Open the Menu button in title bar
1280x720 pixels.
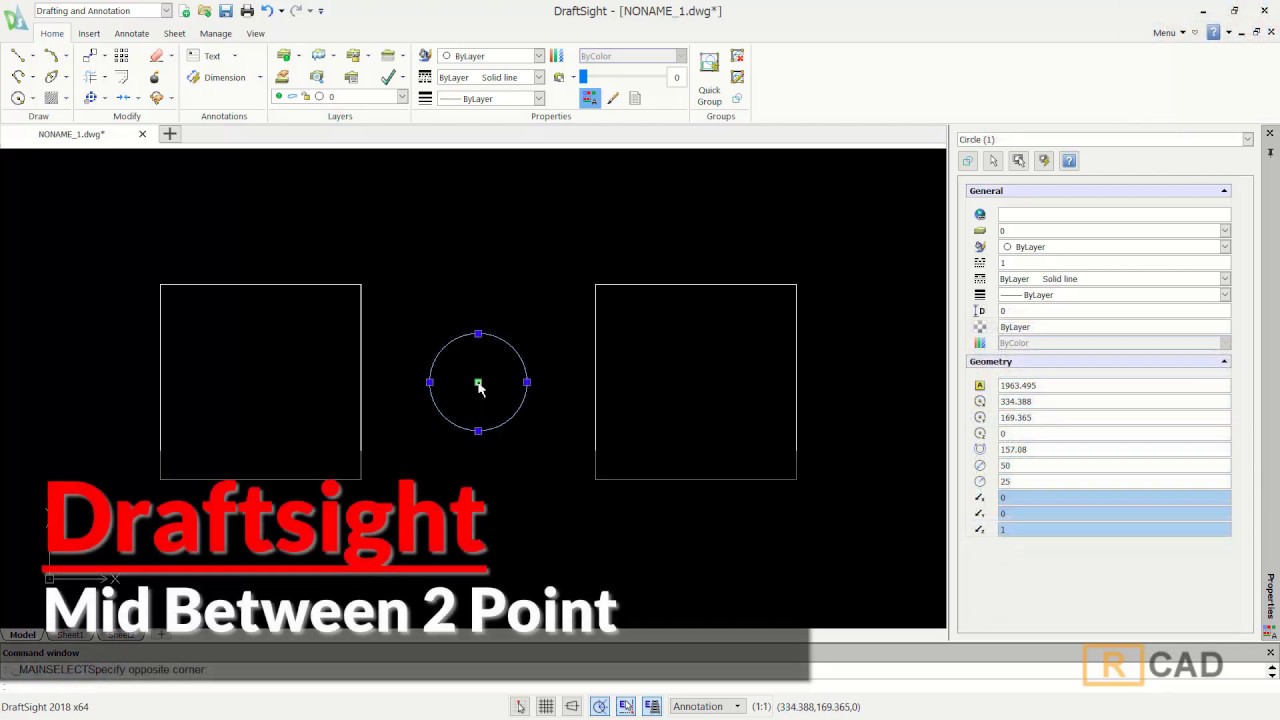[1168, 33]
